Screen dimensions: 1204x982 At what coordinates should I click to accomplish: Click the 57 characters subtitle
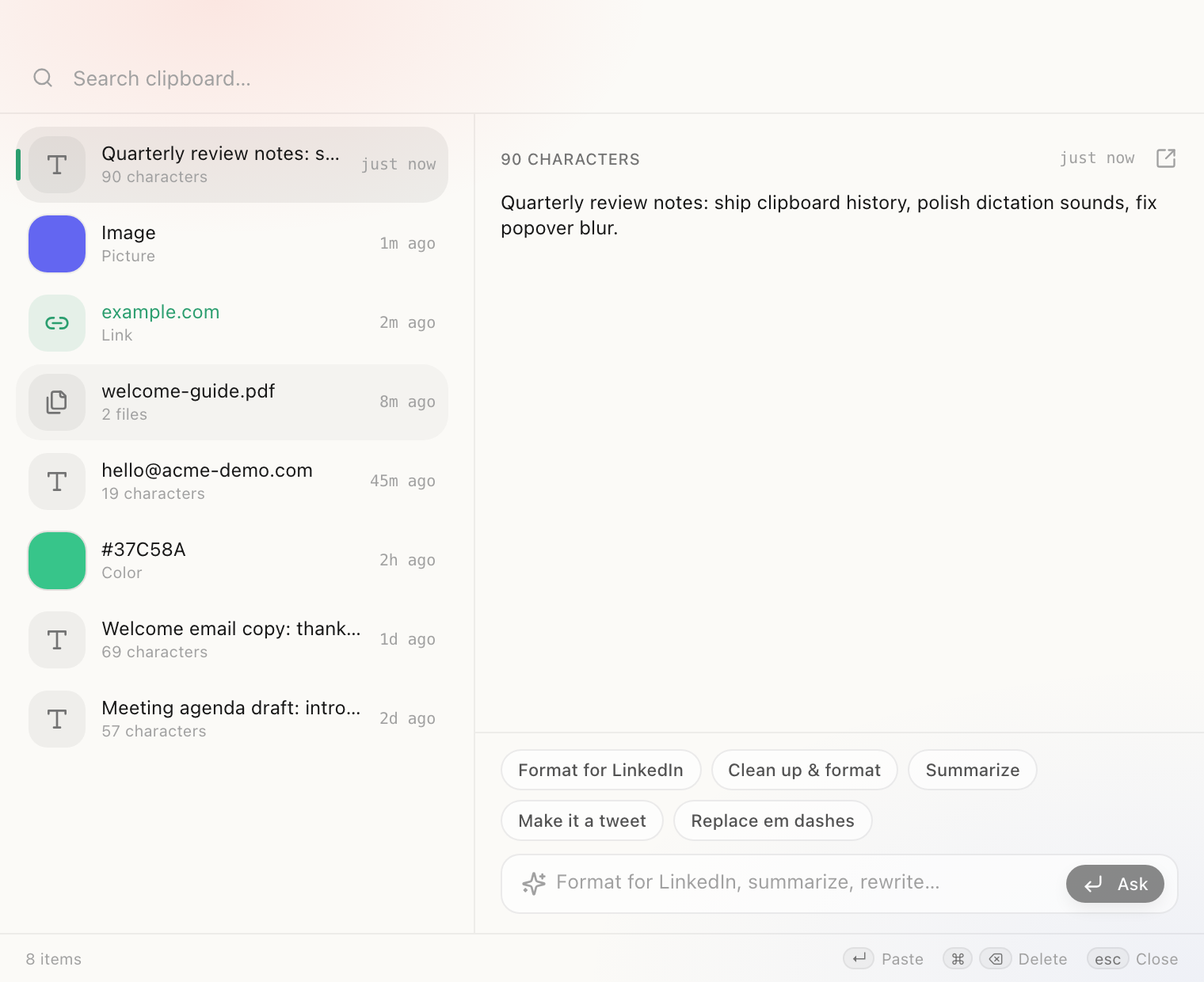154,731
